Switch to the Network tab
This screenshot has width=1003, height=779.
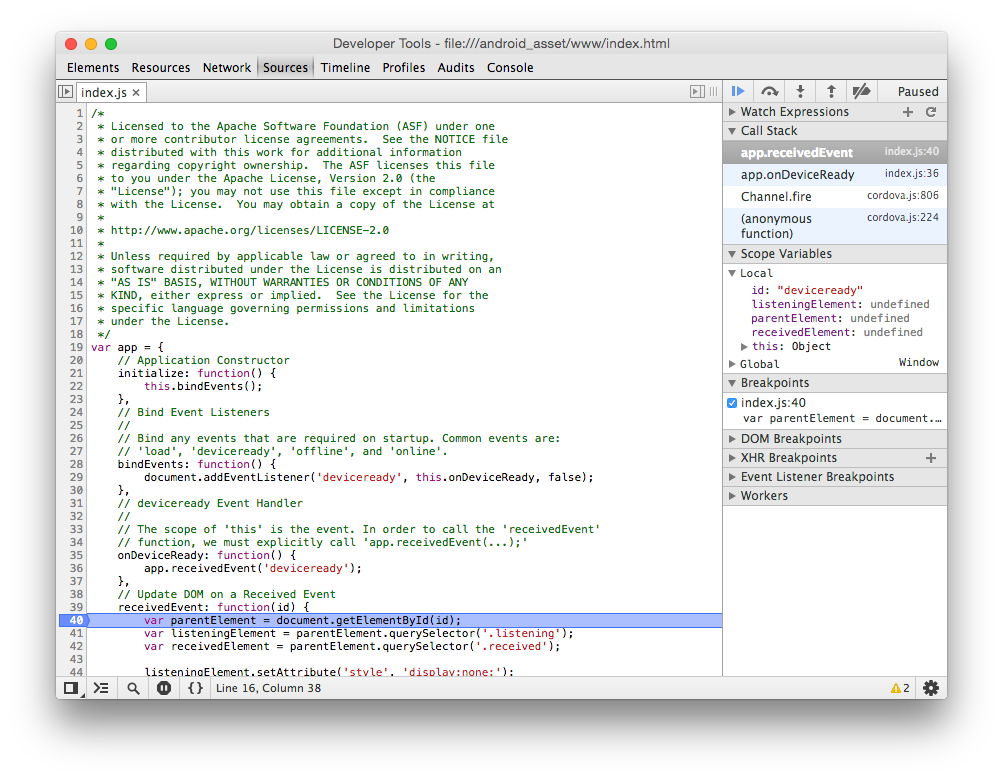pyautogui.click(x=227, y=68)
